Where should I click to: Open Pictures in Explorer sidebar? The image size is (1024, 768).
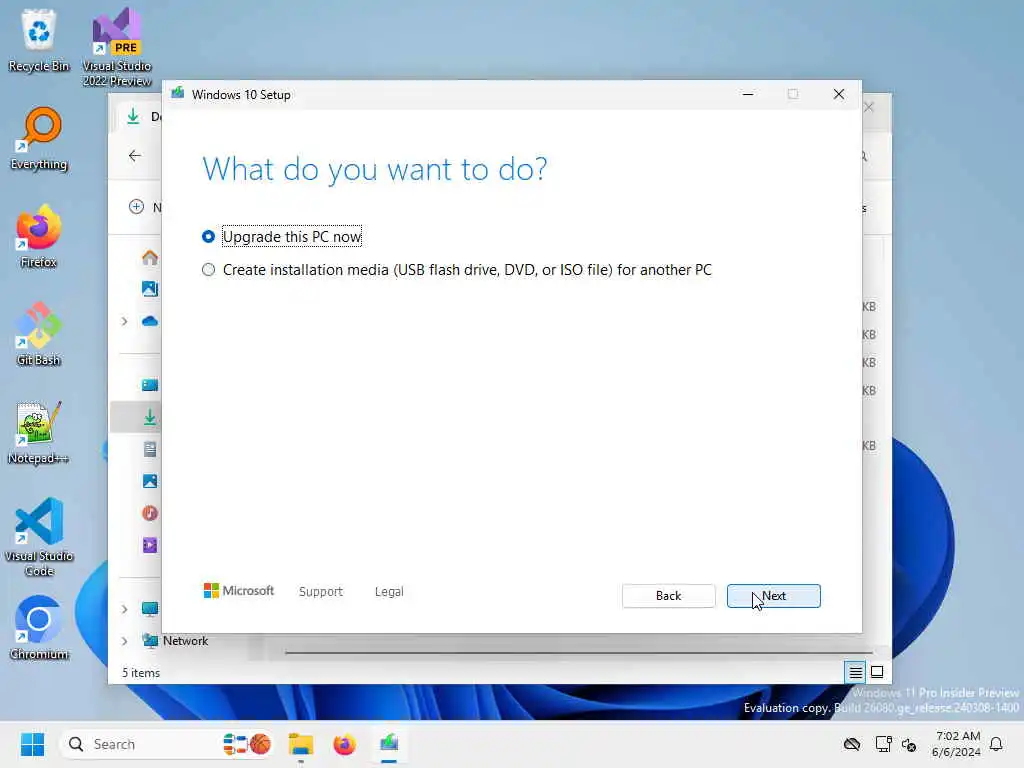150,481
